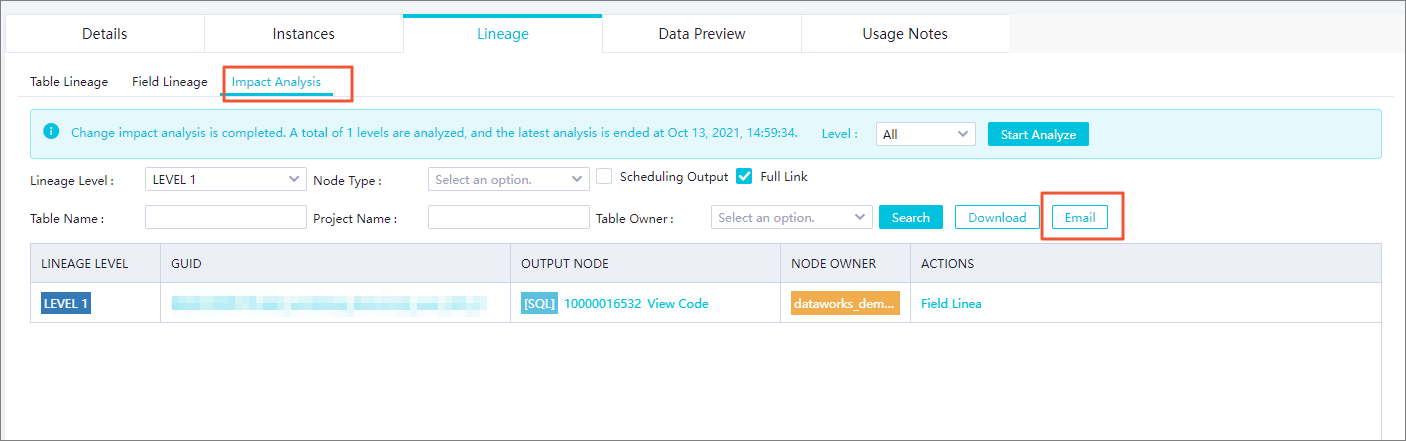1406x441 pixels.
Task: Select the Field Lineage sub-tab
Action: 169,82
